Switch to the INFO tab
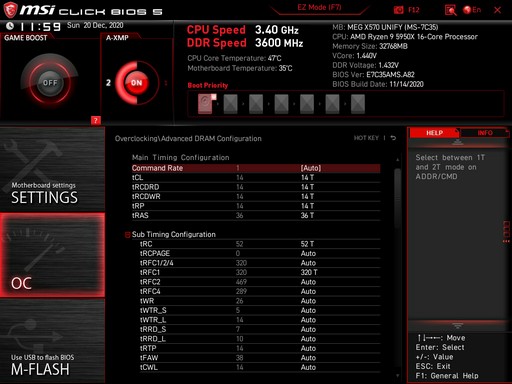 [x=485, y=133]
